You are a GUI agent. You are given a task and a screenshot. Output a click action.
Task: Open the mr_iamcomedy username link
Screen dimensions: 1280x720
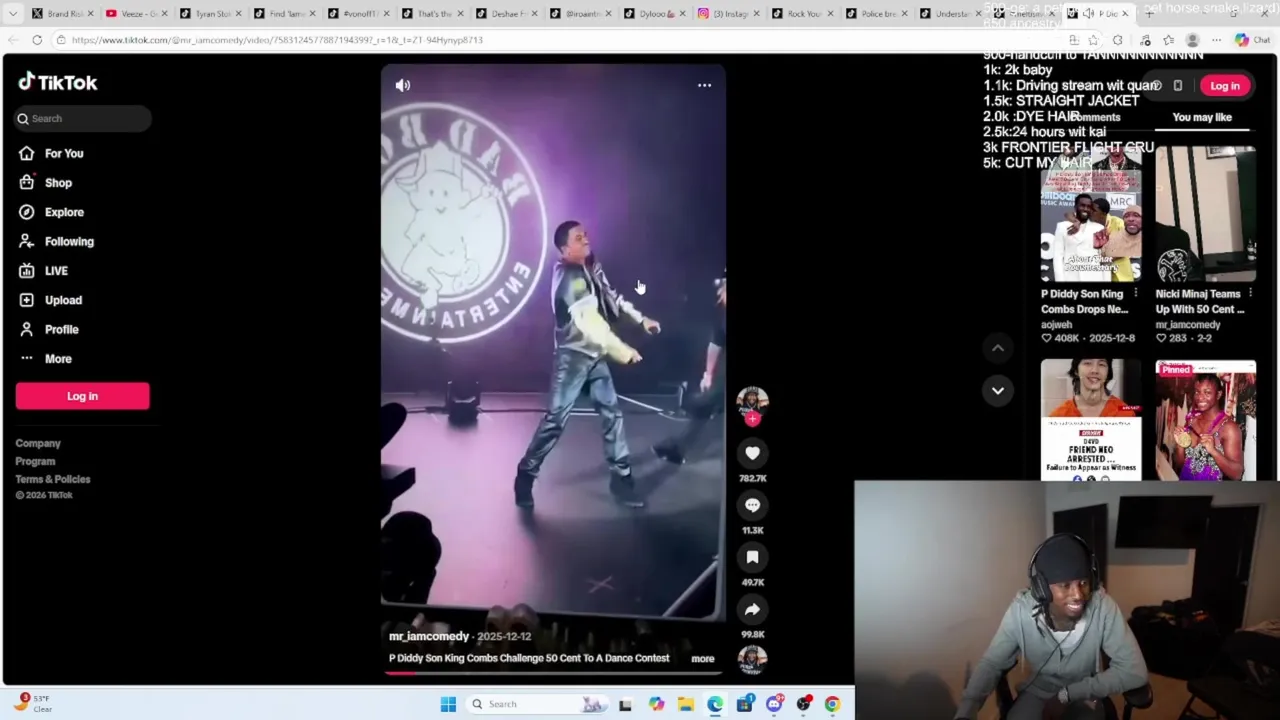[x=429, y=636]
